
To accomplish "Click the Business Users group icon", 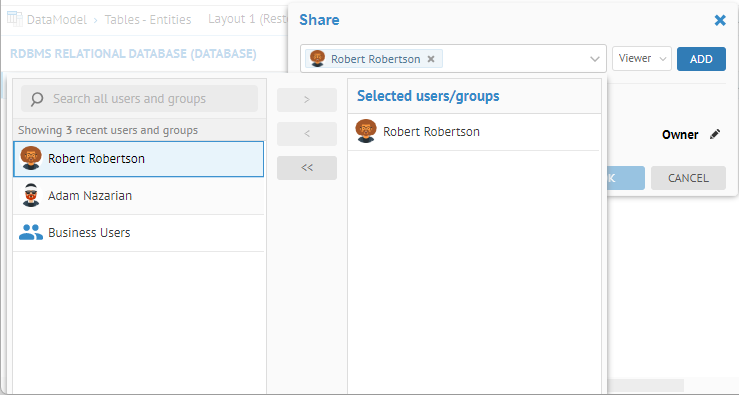I will pyautogui.click(x=31, y=232).
